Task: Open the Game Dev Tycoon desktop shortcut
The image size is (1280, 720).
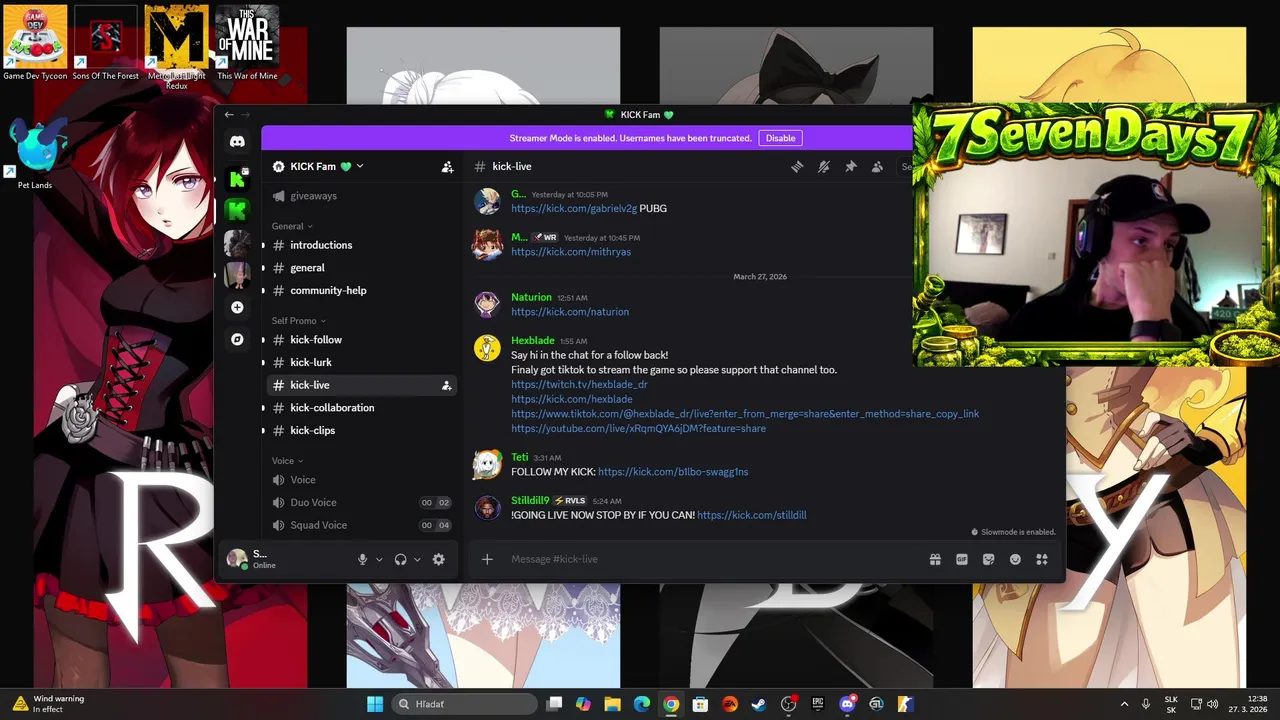Action: pyautogui.click(x=35, y=43)
